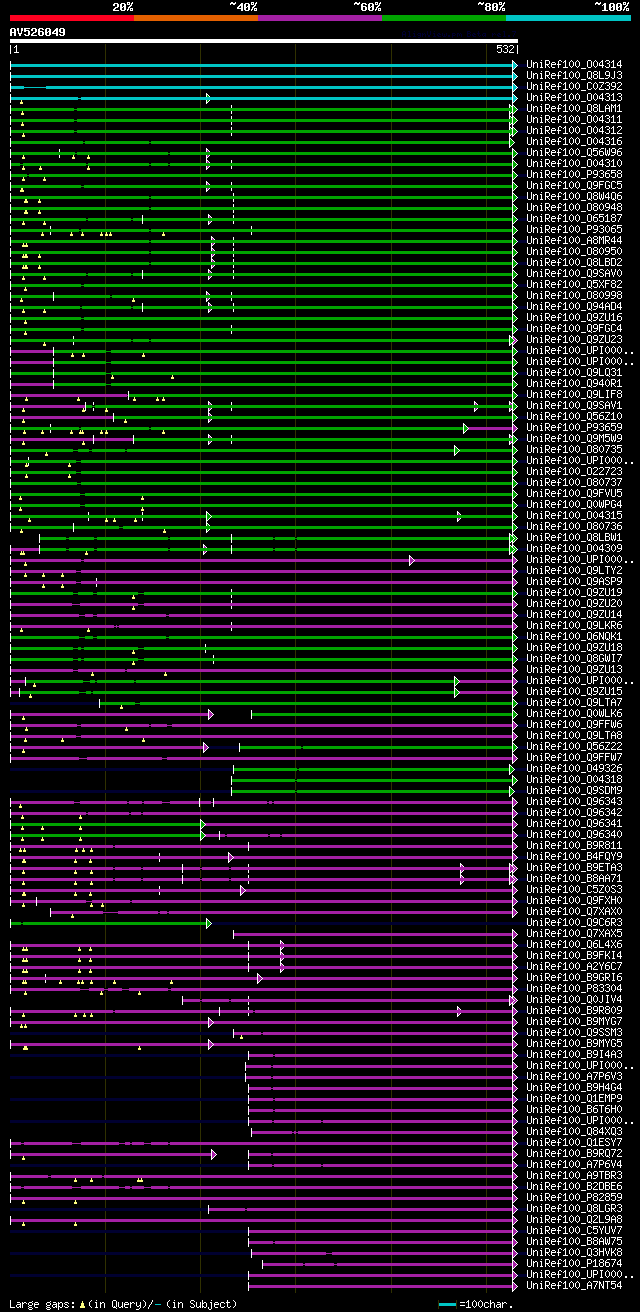Select hit UniRef100_P93659
The image size is (640, 1312).
(574, 428)
